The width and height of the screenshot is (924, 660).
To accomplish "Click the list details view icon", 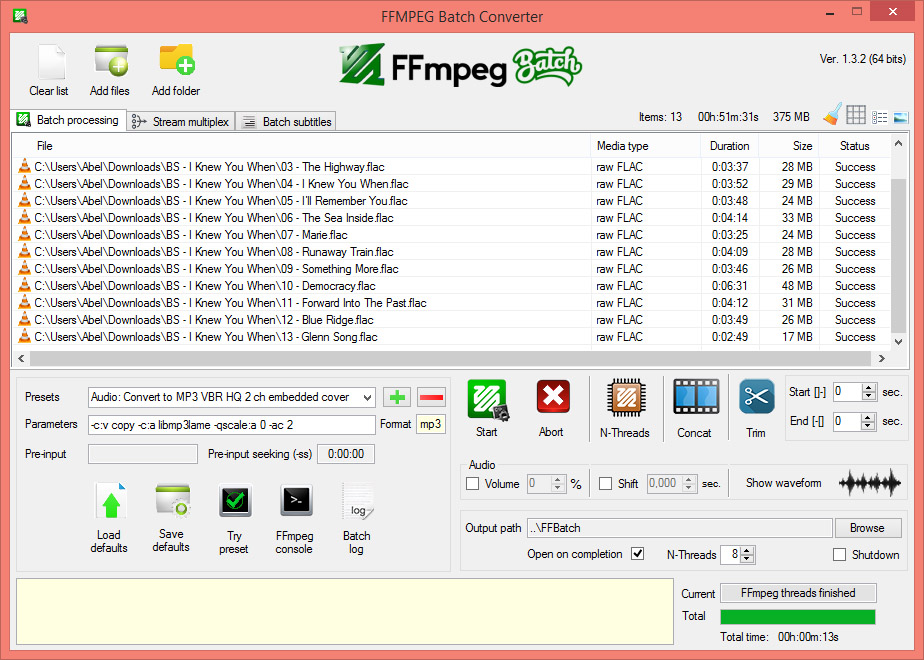I will coord(879,117).
